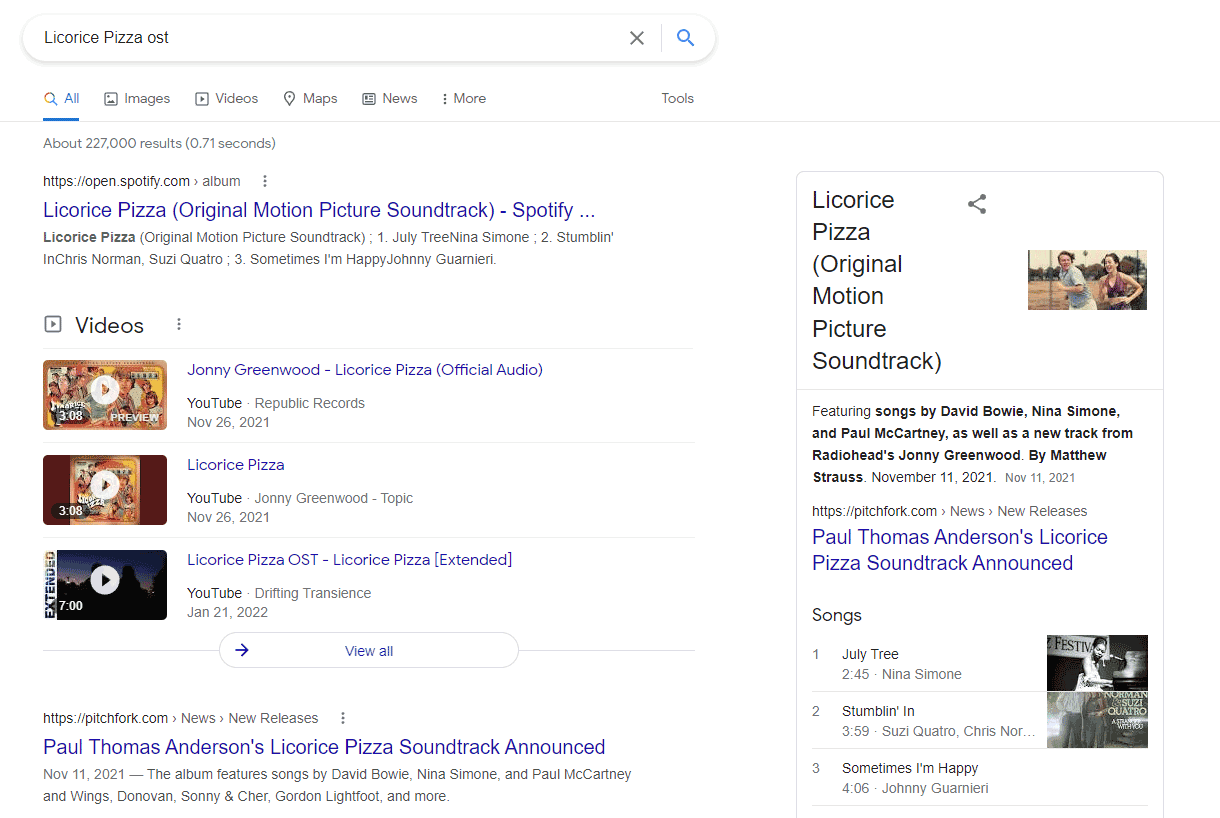Click the About 227,000 results text
Screen dimensions: 1220x818
click(x=159, y=143)
